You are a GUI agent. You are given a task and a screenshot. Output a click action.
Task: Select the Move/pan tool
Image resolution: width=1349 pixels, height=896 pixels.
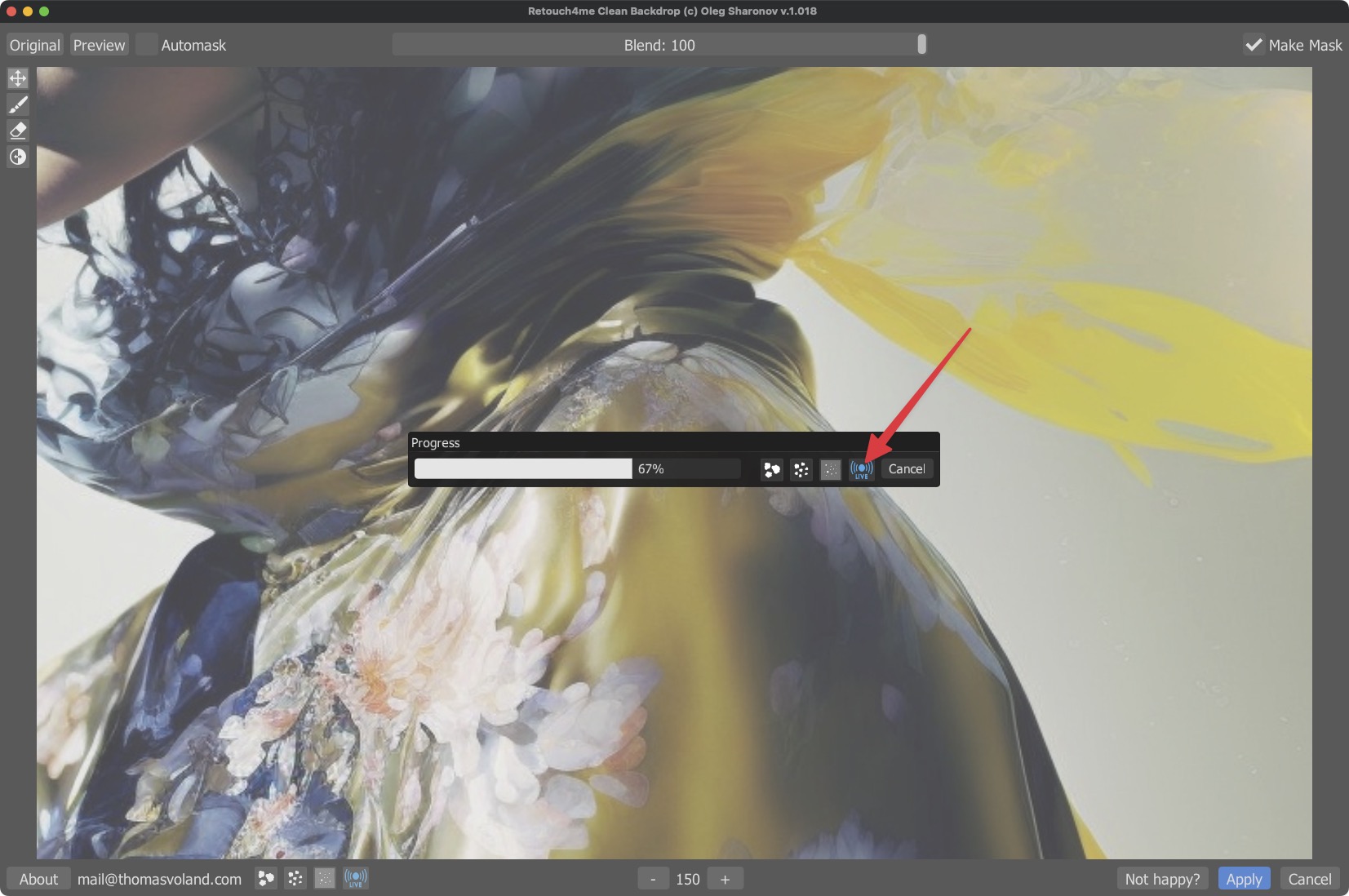point(18,78)
